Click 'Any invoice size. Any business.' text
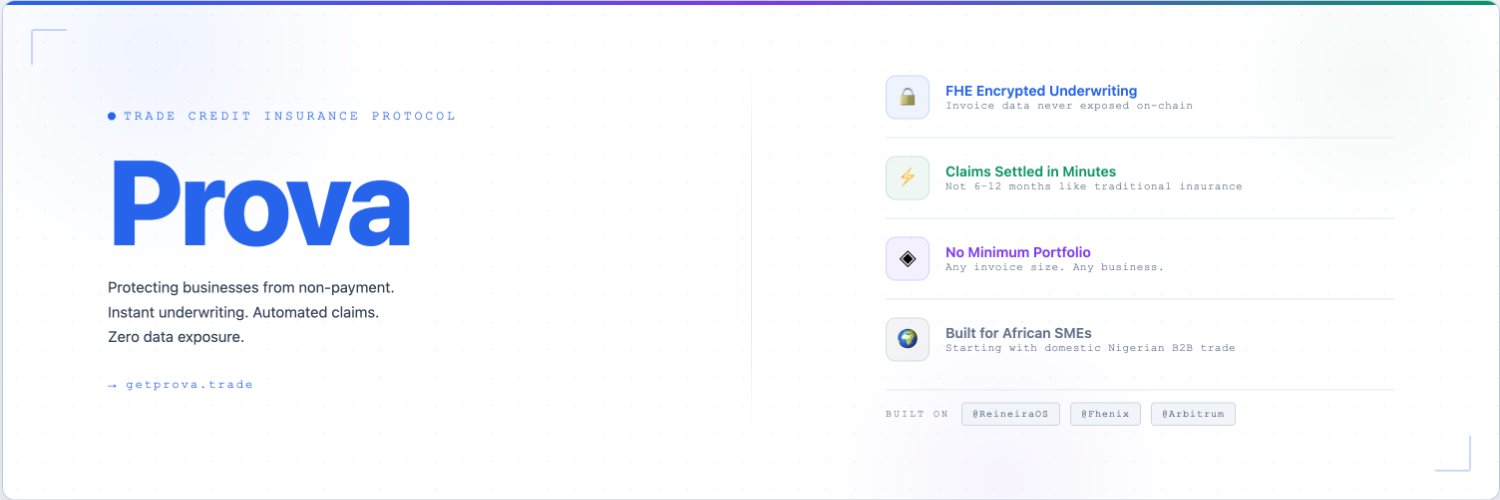 point(1055,268)
